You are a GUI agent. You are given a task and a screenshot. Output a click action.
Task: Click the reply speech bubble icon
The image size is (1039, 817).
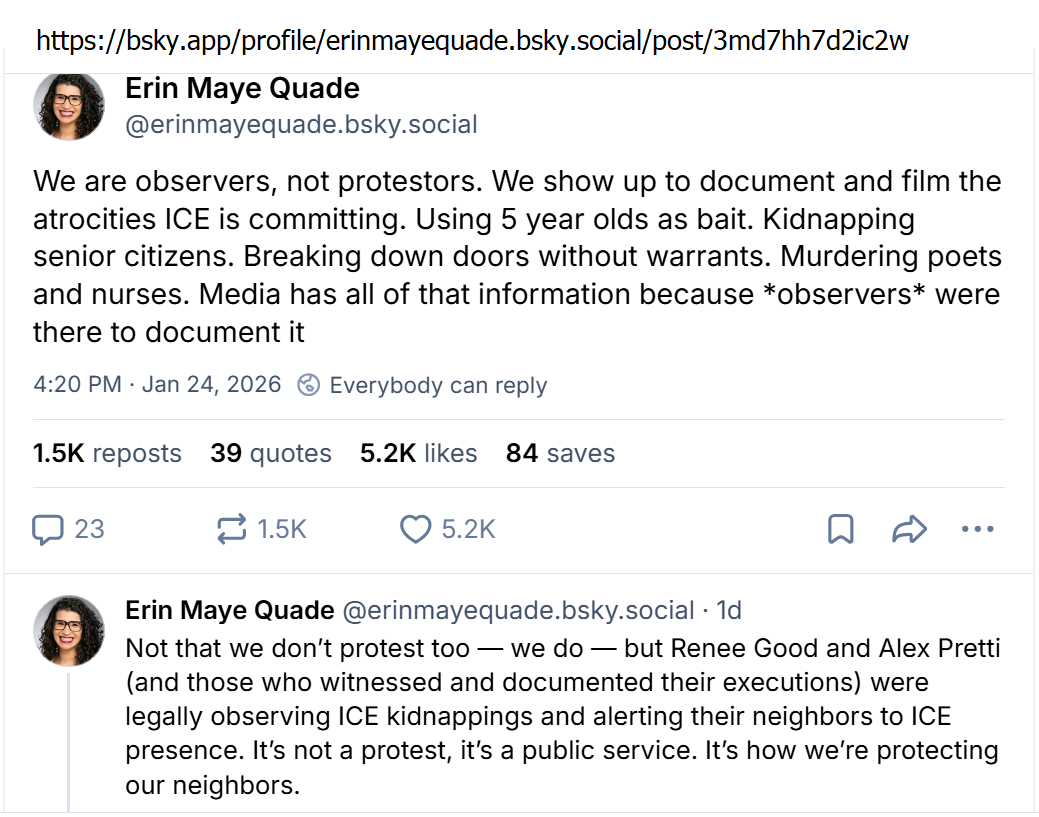pos(48,529)
